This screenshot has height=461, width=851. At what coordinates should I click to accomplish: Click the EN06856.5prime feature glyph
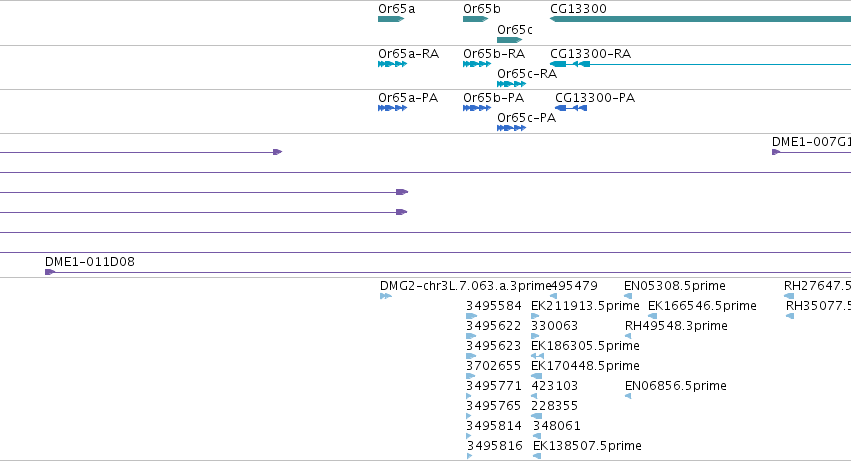point(628,396)
